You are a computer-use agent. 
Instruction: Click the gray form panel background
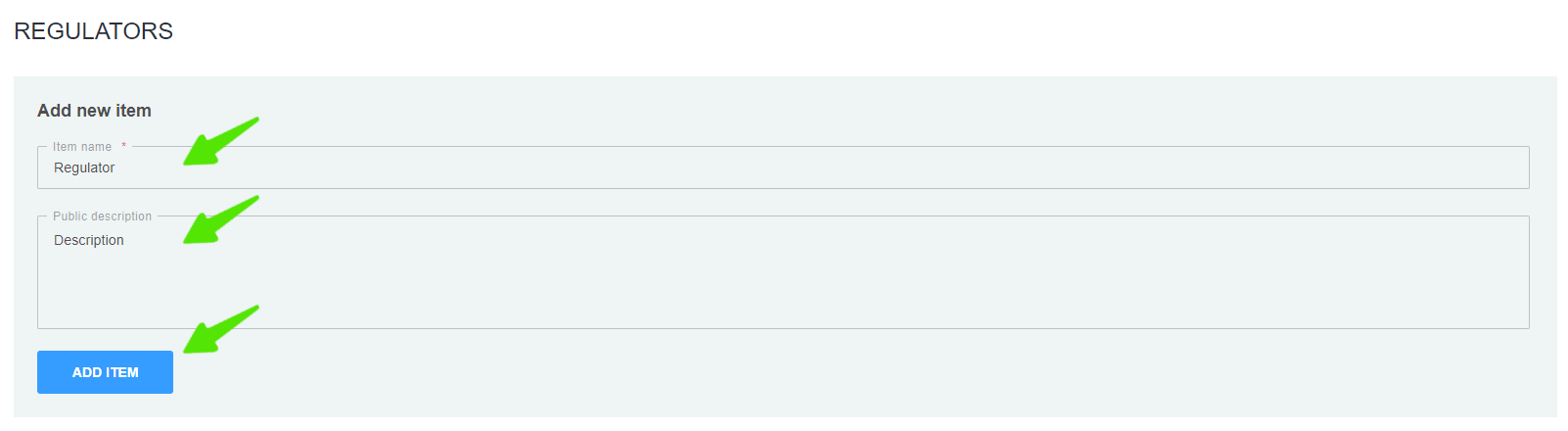coord(881,377)
